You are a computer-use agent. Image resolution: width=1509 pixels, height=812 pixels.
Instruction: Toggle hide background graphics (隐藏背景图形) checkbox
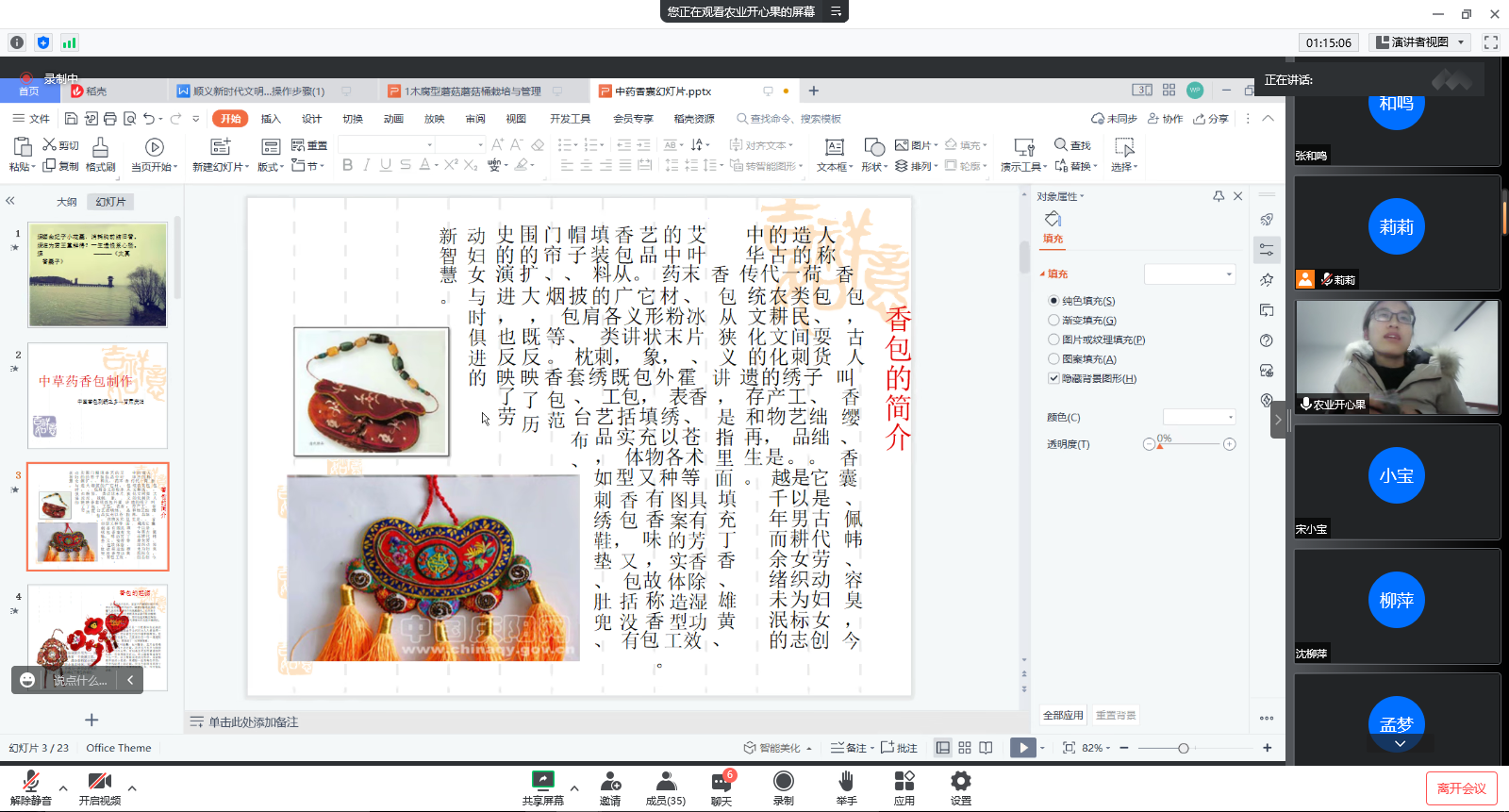coord(1054,378)
